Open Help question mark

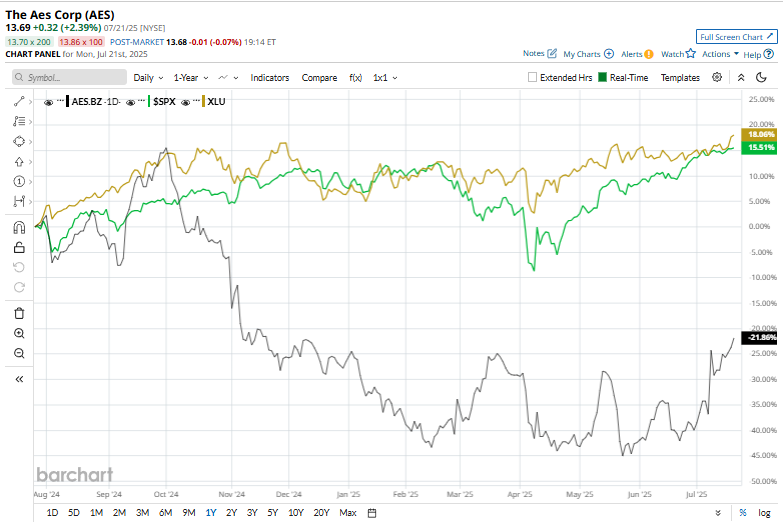[x=769, y=54]
